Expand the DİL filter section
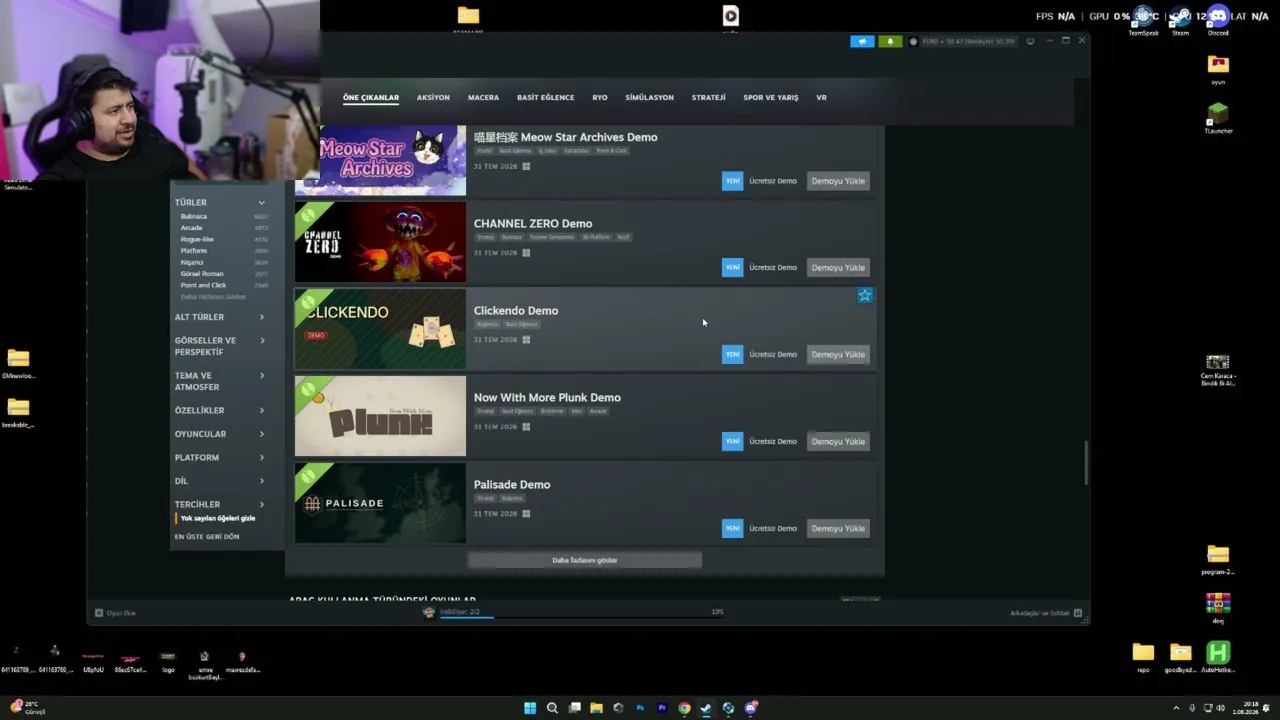Image resolution: width=1280 pixels, height=720 pixels. [262, 481]
